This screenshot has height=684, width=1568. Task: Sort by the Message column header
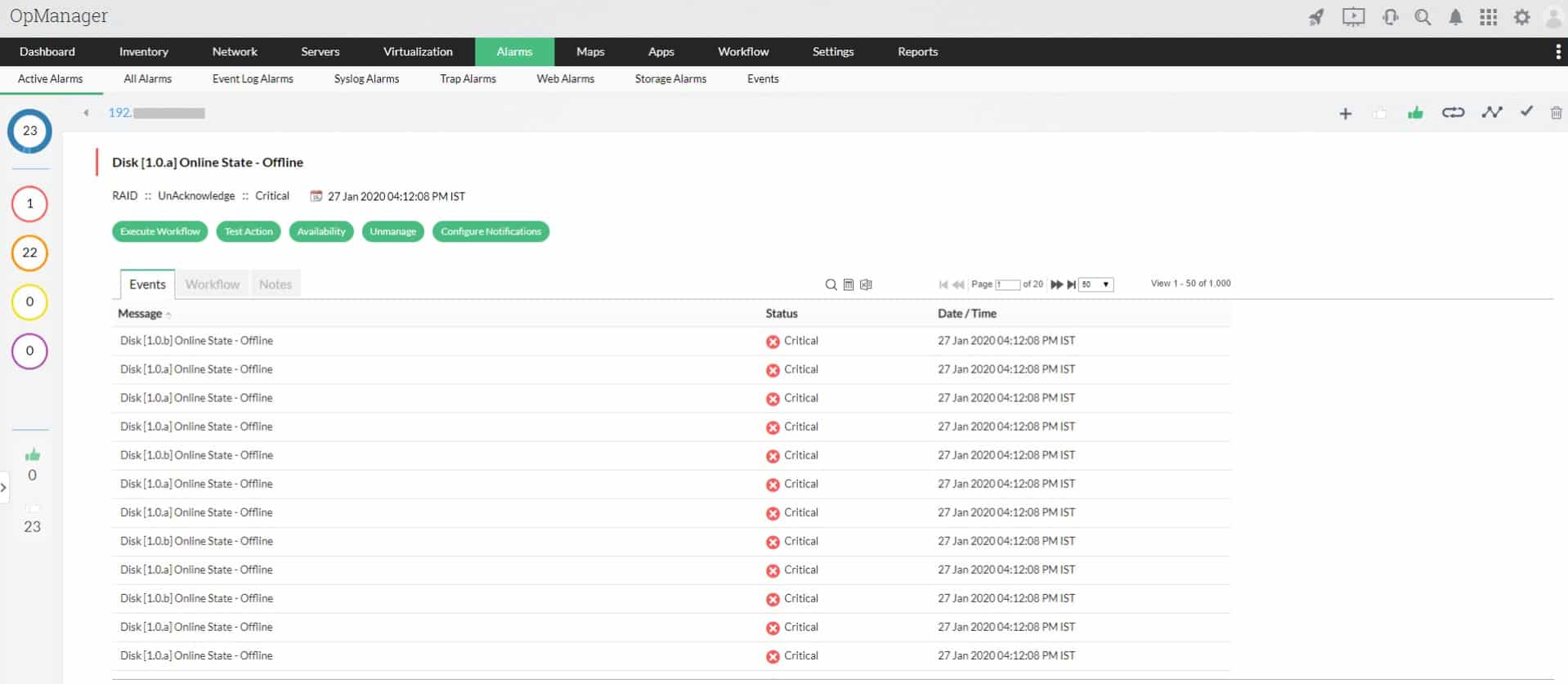coord(140,314)
